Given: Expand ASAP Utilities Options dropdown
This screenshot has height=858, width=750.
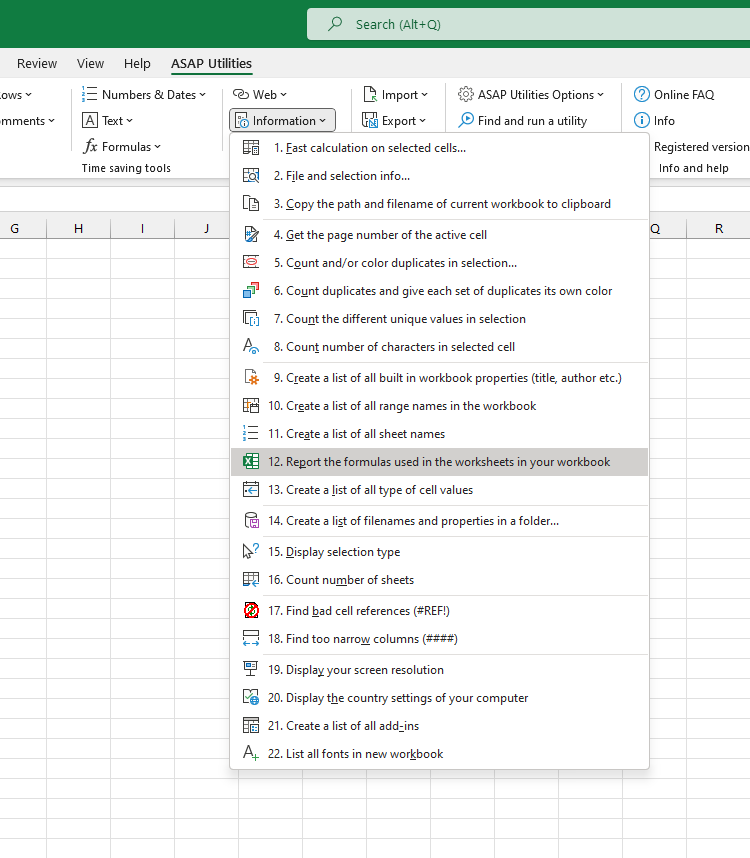Looking at the screenshot, I should point(531,95).
